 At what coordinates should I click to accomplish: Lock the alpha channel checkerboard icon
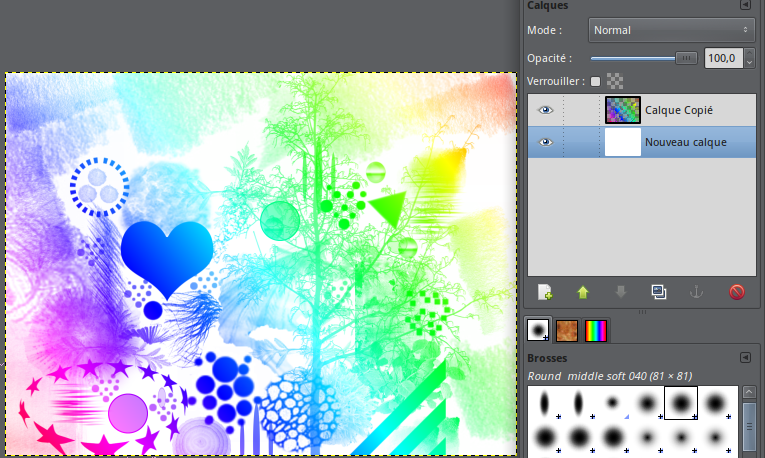click(x=615, y=82)
